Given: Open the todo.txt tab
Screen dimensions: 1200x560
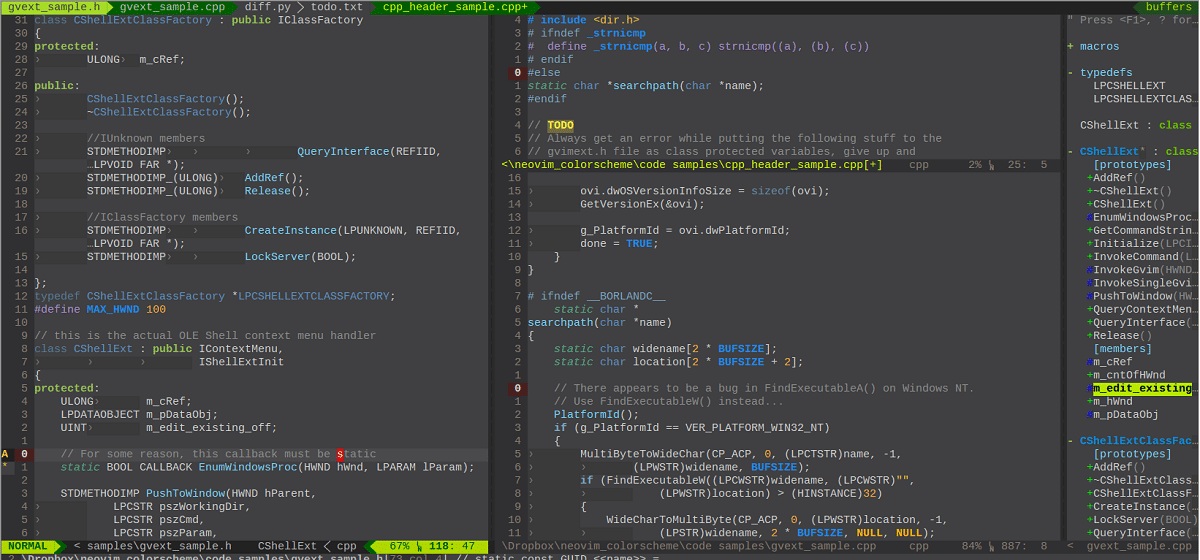Looking at the screenshot, I should [337, 6].
